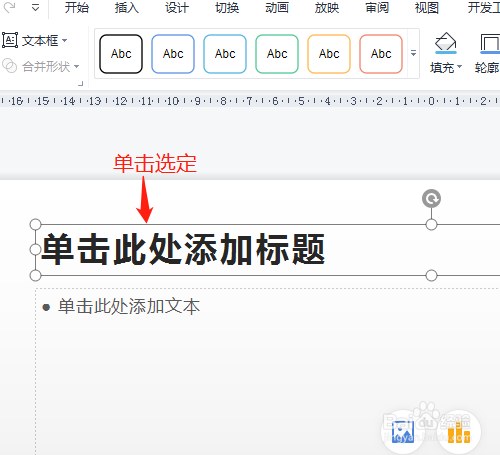Expand the 文本框 dropdown arrow
The width and height of the screenshot is (500, 455).
click(65, 41)
